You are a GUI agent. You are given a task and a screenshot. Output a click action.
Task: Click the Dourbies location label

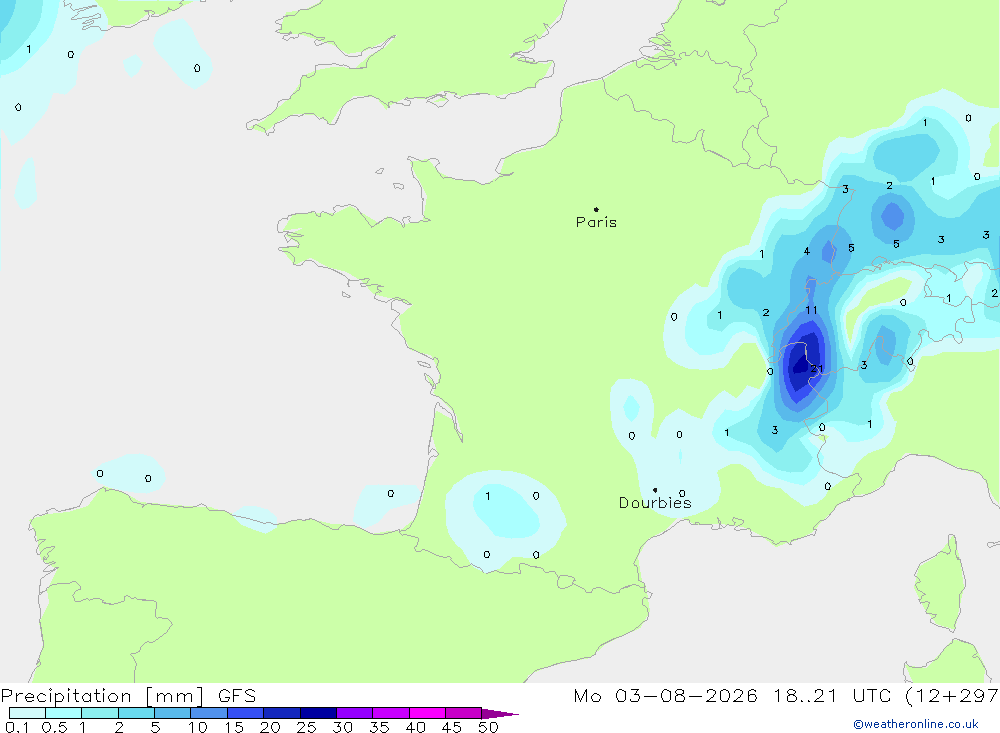pyautogui.click(x=655, y=503)
